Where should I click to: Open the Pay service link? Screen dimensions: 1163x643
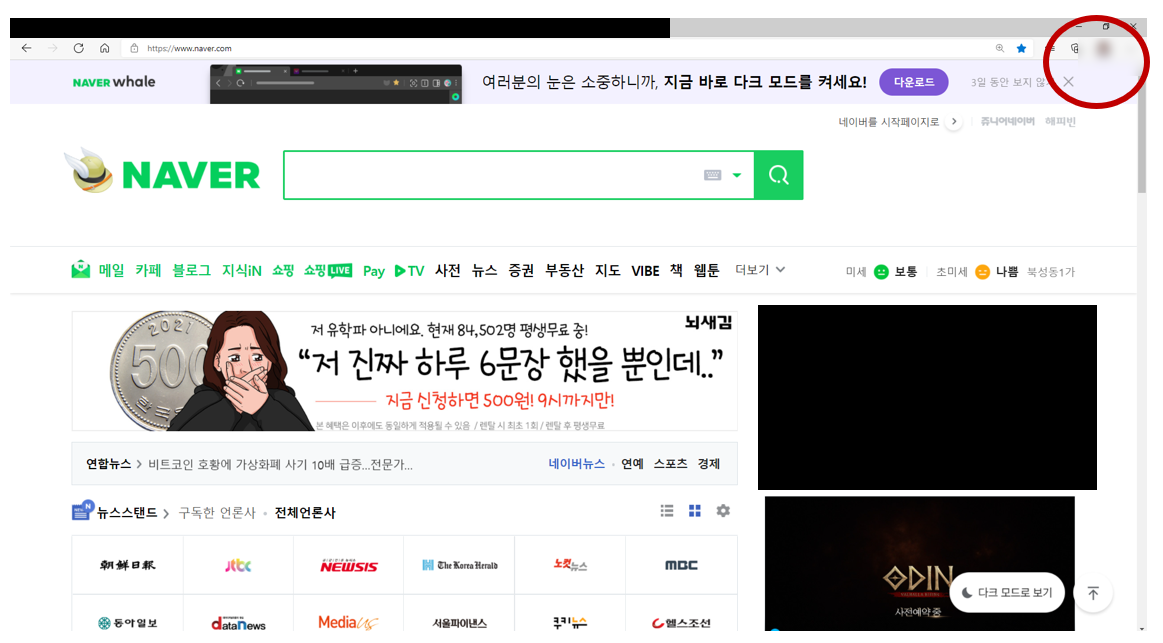[374, 271]
